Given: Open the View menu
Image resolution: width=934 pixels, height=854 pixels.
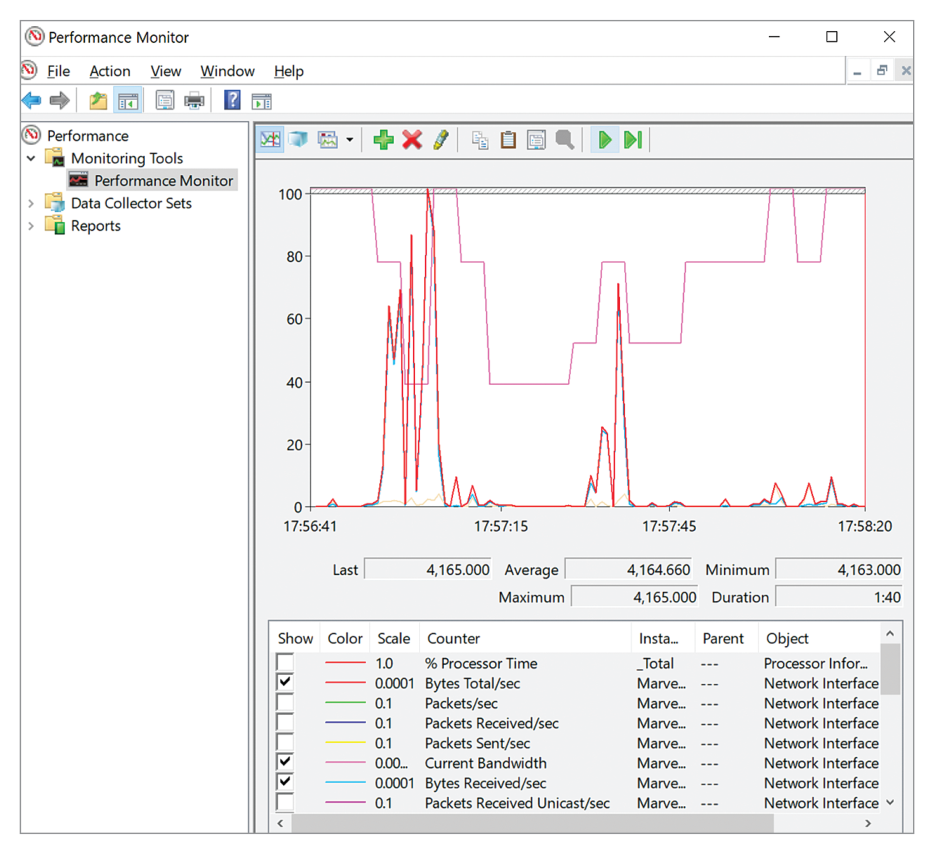Looking at the screenshot, I should (166, 71).
